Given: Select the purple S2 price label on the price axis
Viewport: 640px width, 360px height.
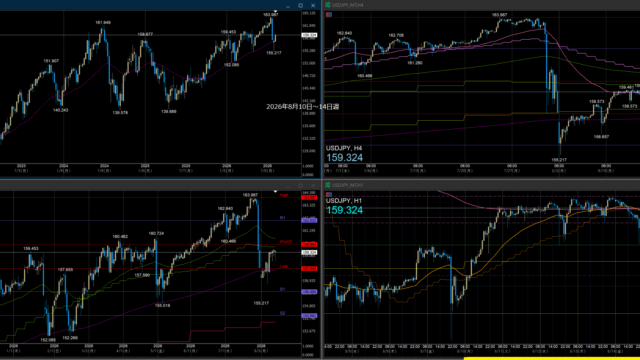Looking at the screenshot, I should 309,316.
